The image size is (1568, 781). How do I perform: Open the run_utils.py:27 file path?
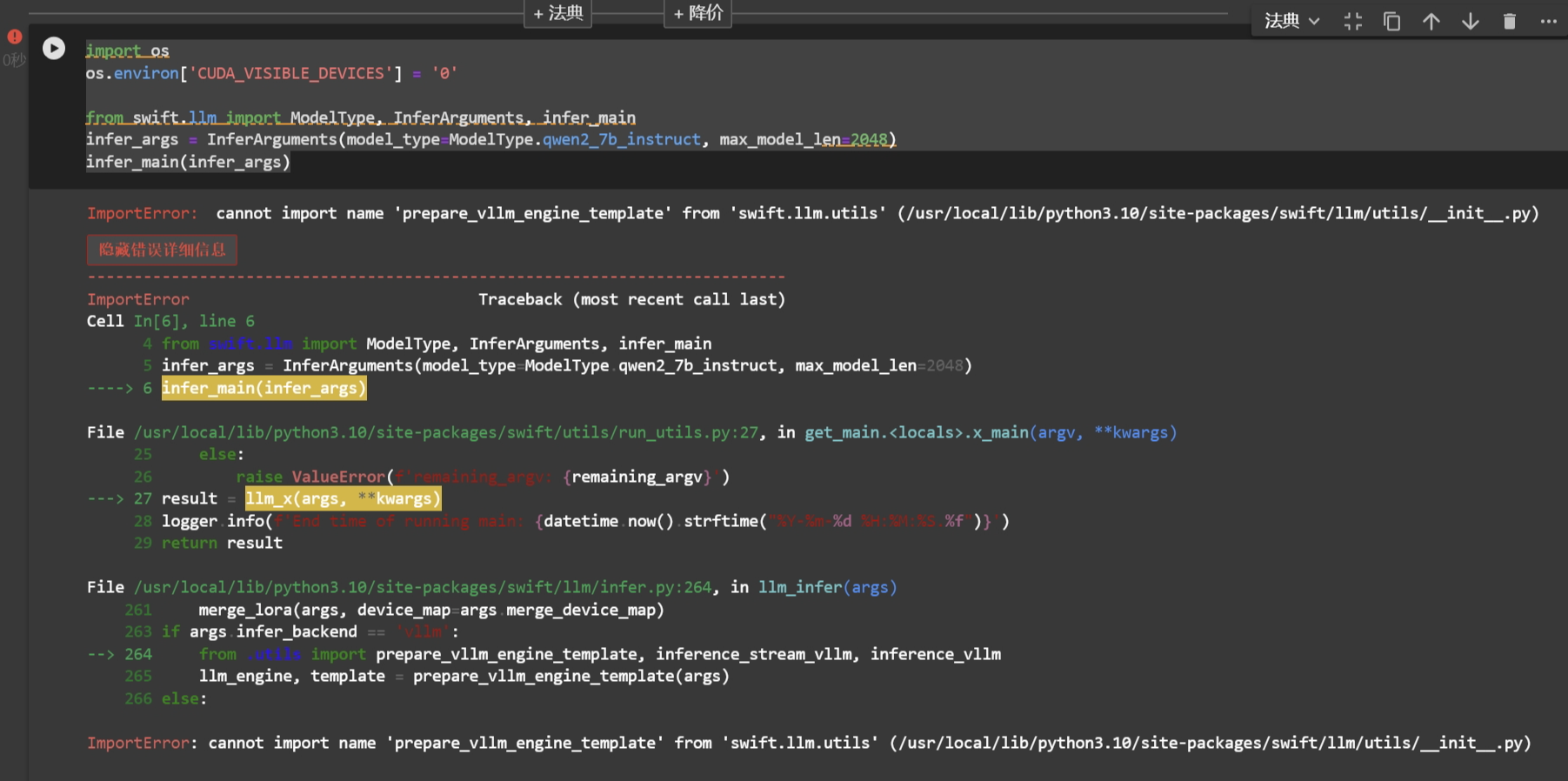pos(446,432)
